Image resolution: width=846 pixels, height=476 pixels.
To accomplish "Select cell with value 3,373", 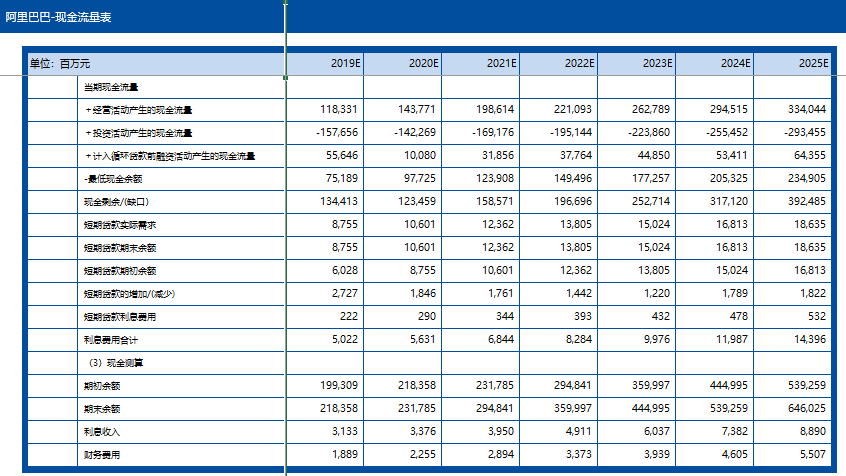I will click(x=558, y=455).
